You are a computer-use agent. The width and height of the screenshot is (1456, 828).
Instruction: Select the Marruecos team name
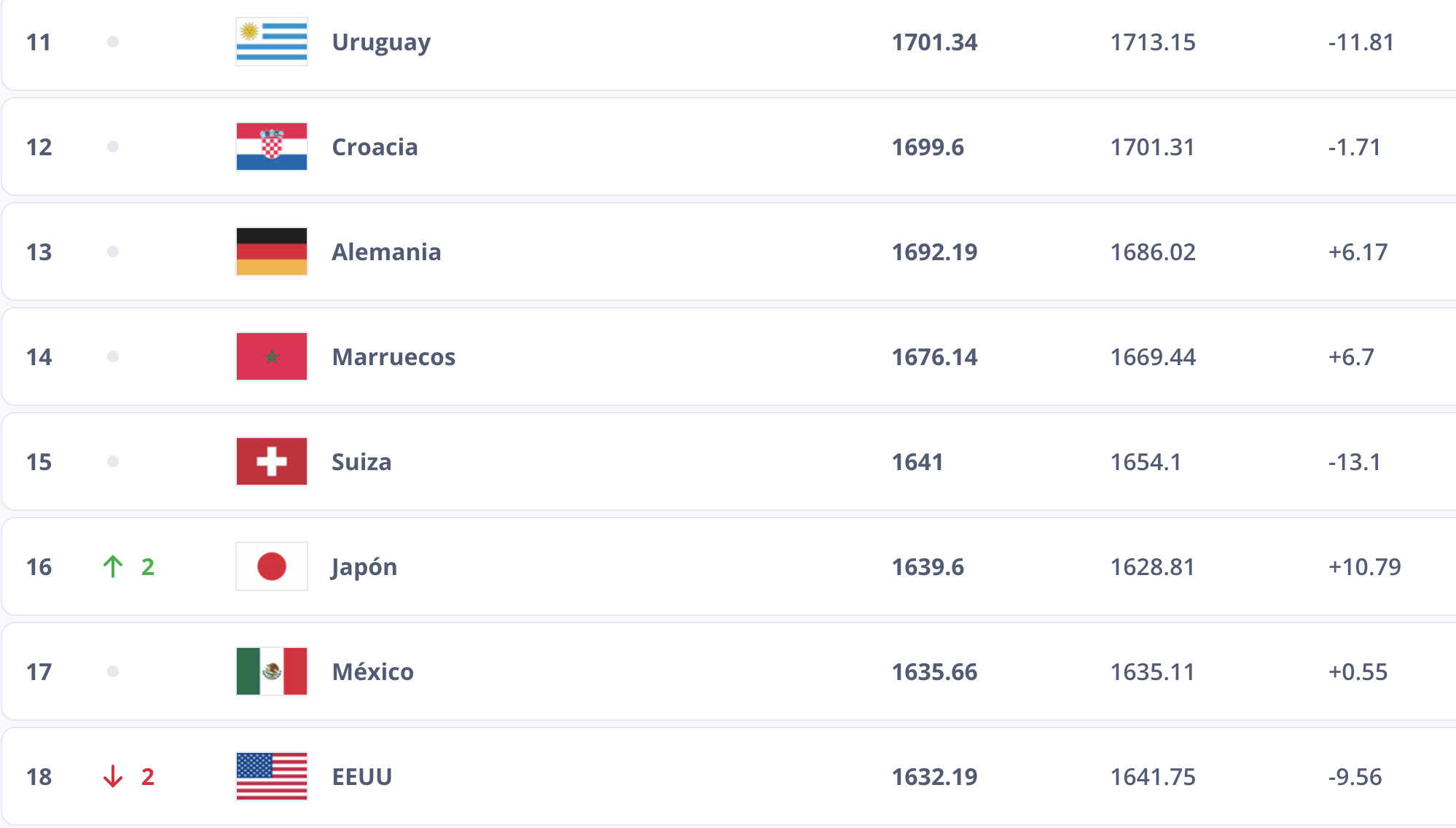coord(394,357)
